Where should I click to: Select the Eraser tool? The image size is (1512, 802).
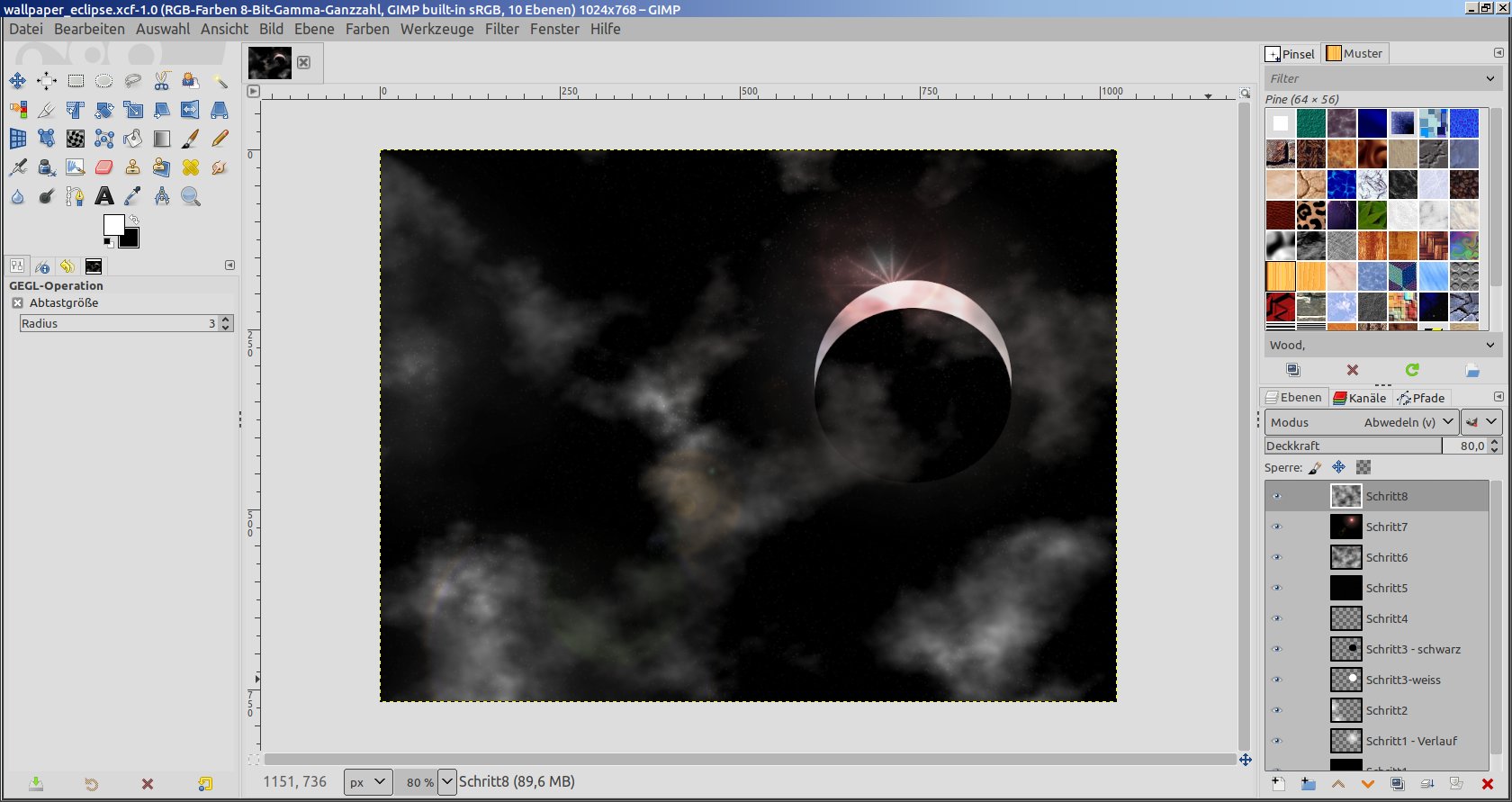[104, 167]
